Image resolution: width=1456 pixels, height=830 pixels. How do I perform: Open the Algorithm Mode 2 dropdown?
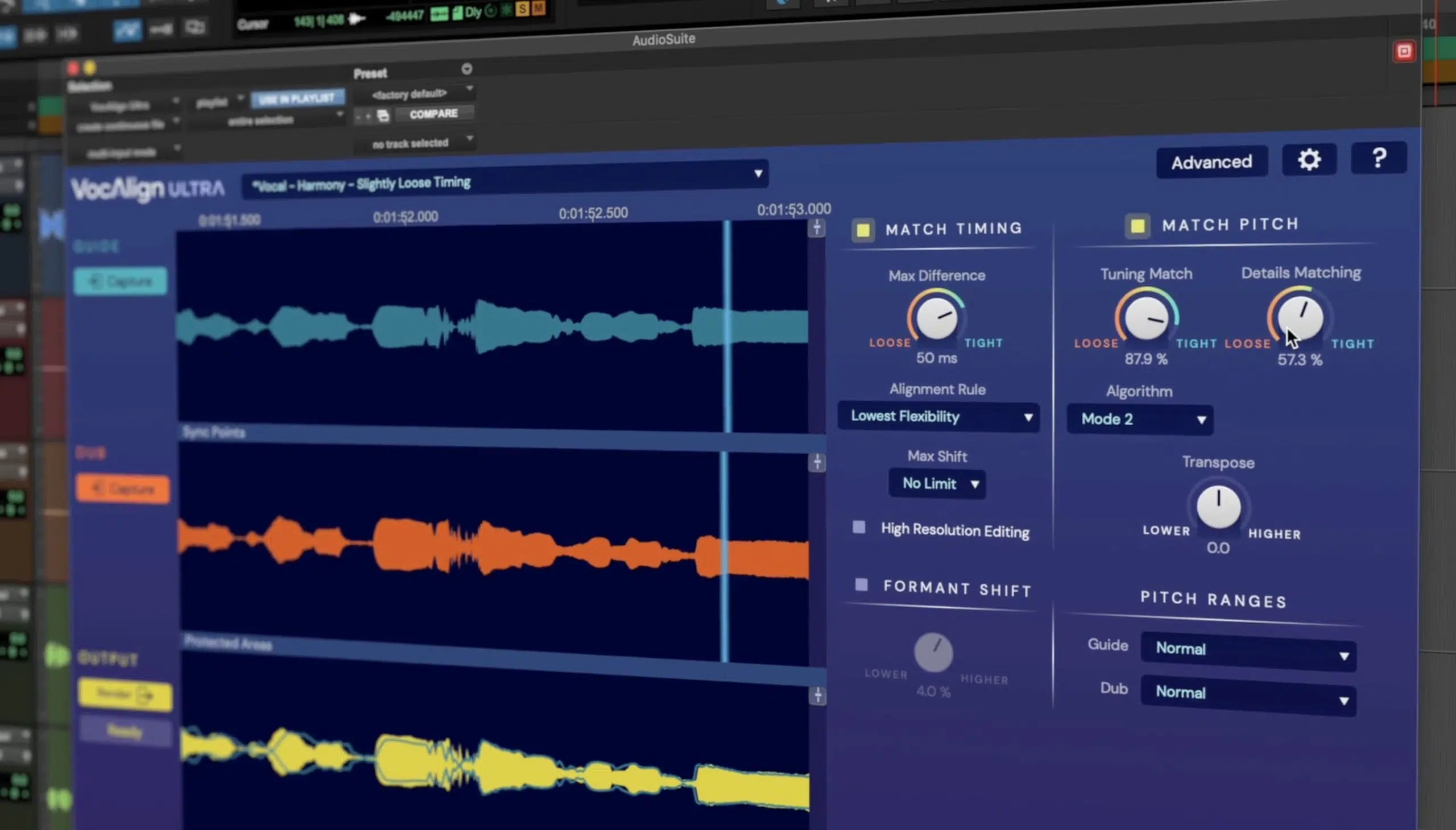click(1138, 419)
